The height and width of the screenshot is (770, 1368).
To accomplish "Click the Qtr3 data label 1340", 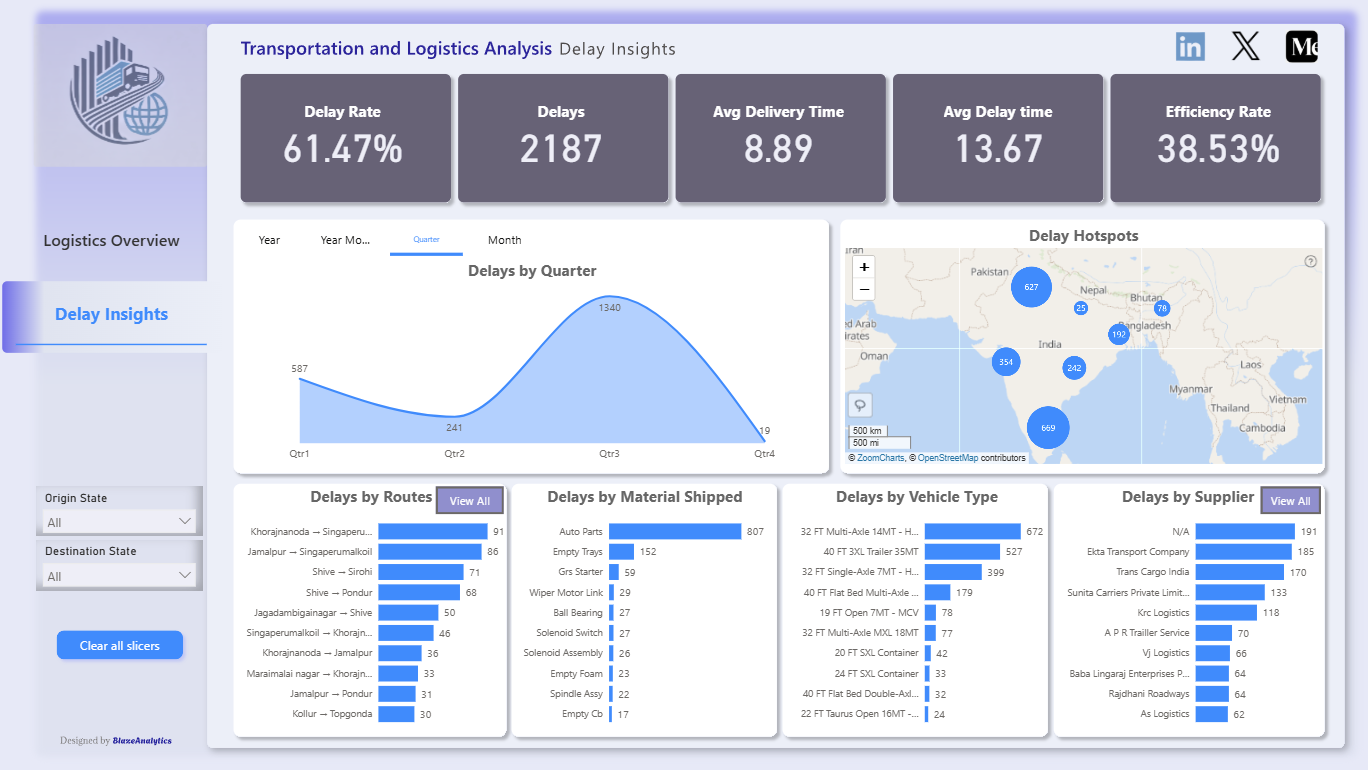I will click(609, 308).
